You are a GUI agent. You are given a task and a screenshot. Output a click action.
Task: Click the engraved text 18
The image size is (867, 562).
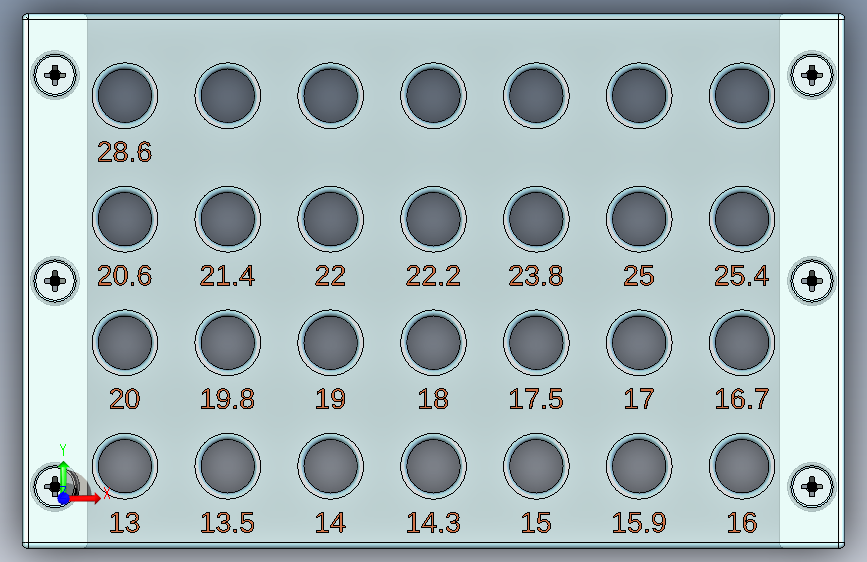pos(433,399)
